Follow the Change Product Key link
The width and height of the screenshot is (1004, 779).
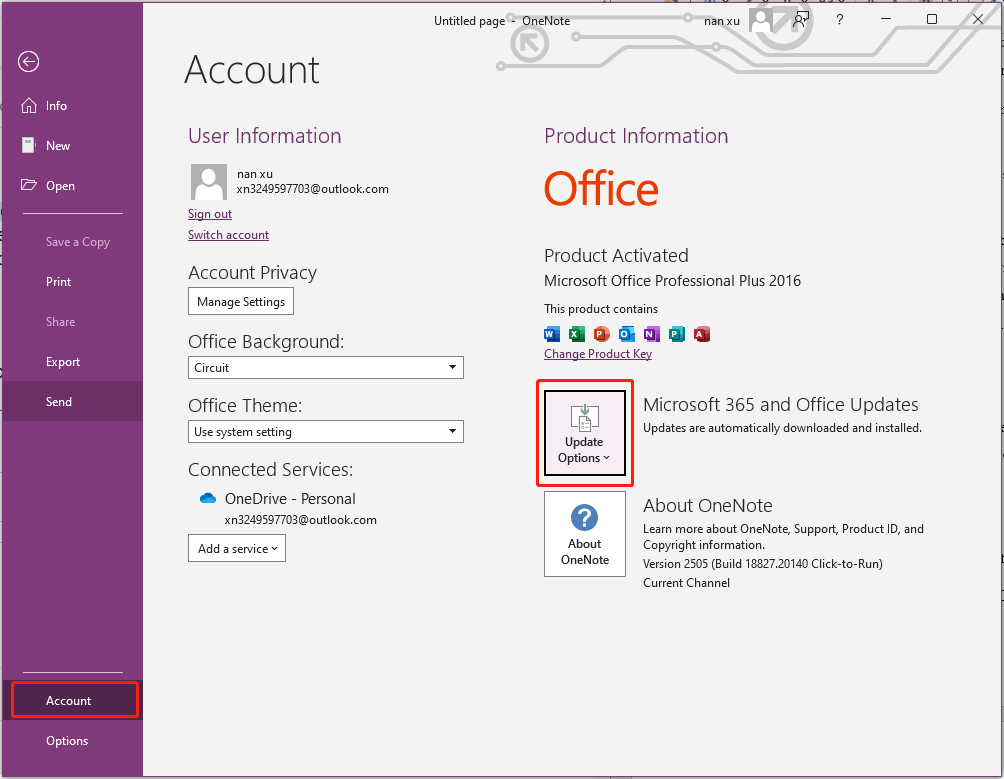click(x=598, y=354)
